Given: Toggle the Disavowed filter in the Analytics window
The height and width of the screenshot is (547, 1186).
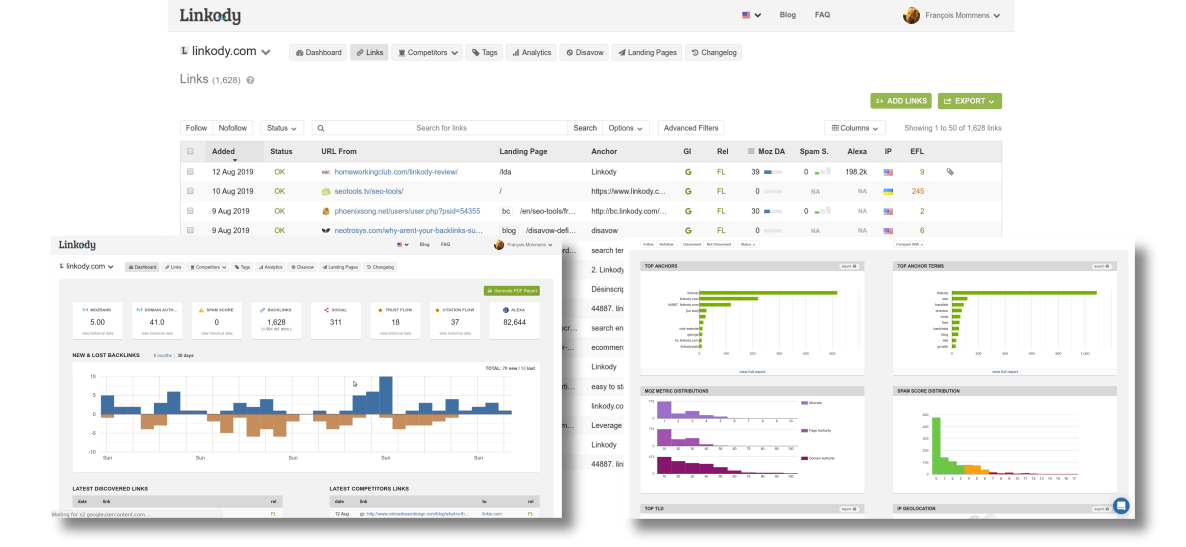Looking at the screenshot, I should 691,244.
